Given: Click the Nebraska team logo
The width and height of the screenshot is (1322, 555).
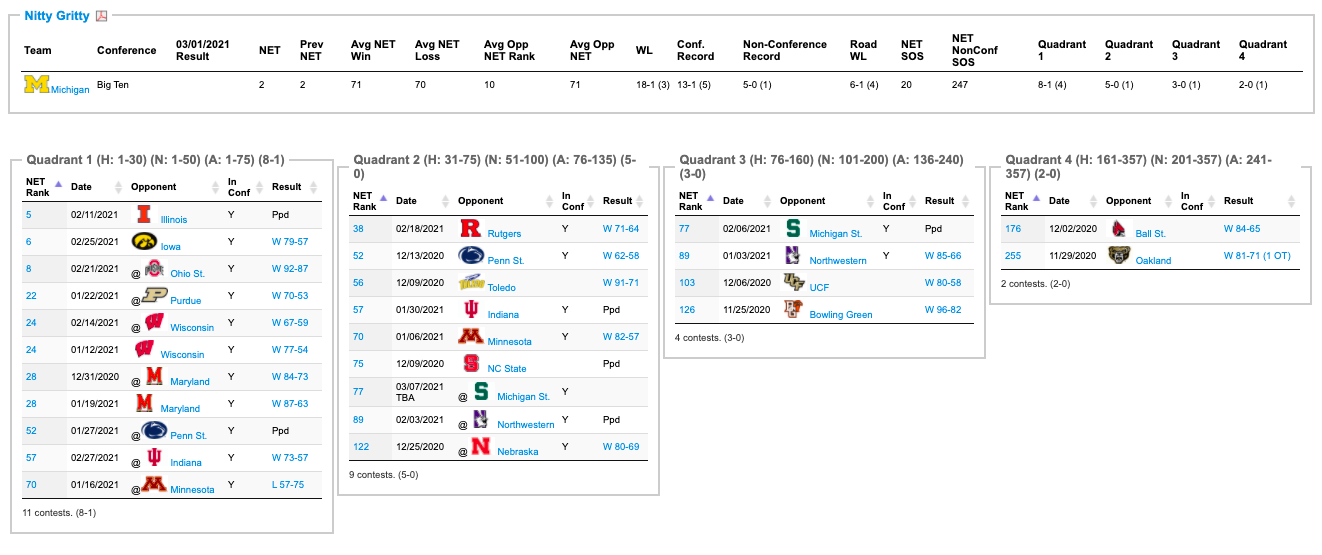Looking at the screenshot, I should tap(480, 446).
